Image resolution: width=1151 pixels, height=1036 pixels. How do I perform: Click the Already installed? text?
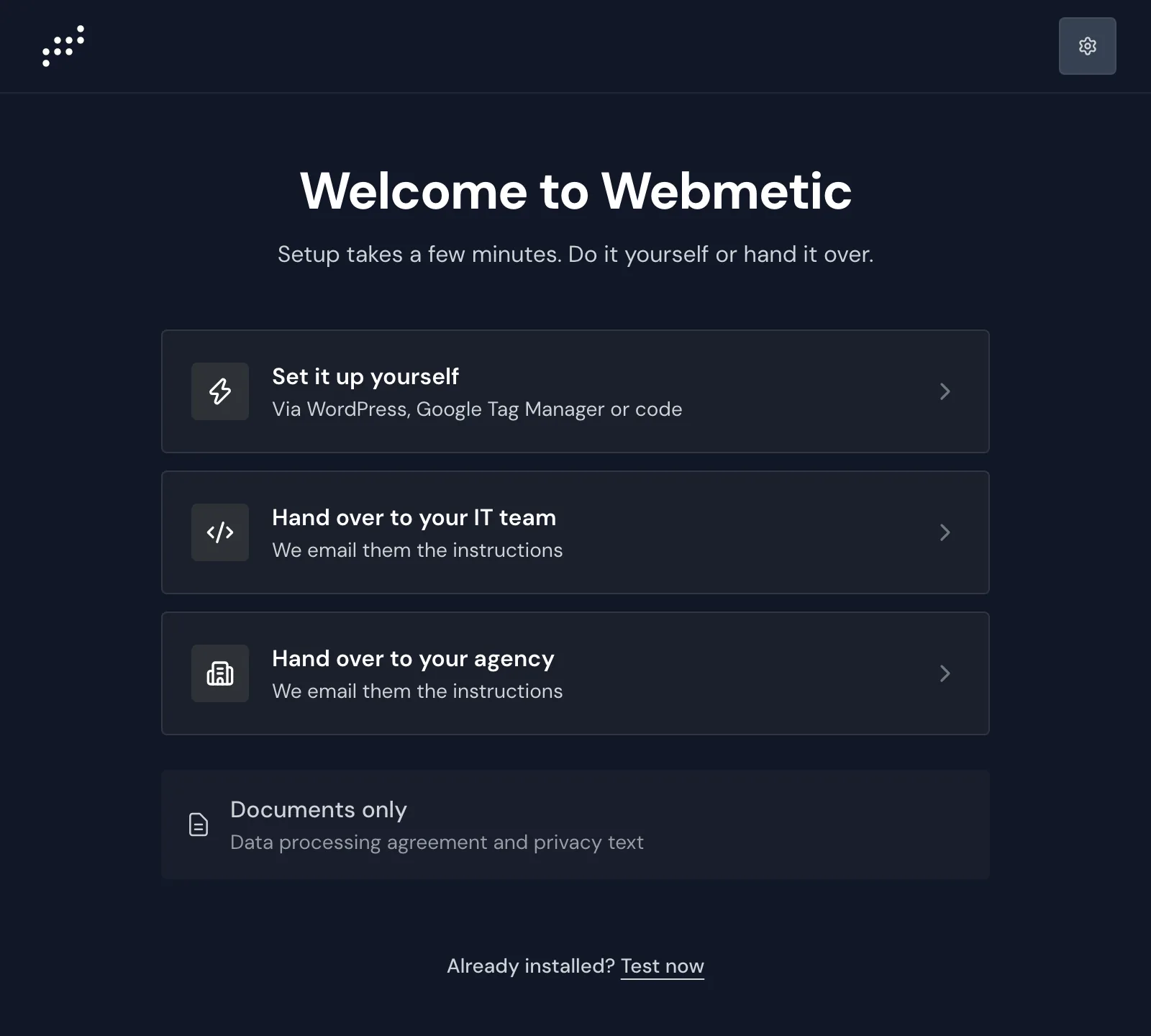(531, 966)
